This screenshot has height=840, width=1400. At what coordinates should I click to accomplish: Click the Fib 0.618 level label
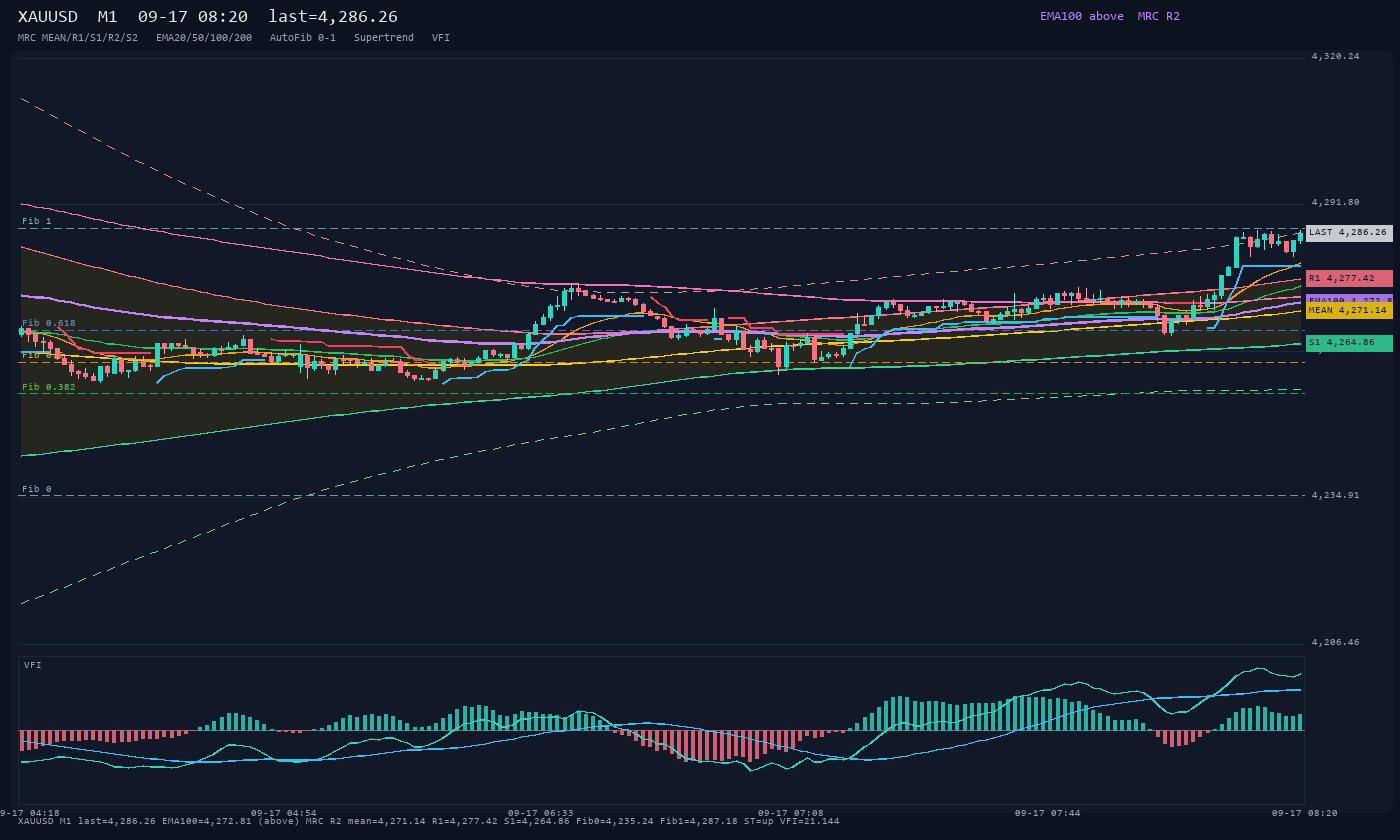click(x=49, y=323)
